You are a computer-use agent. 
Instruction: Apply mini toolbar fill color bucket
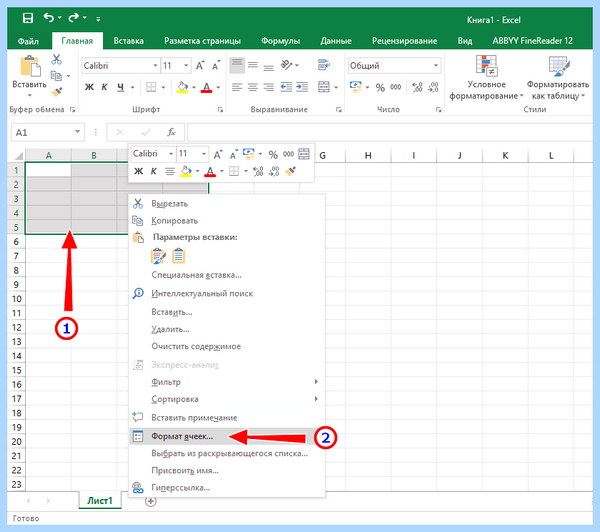(x=186, y=171)
